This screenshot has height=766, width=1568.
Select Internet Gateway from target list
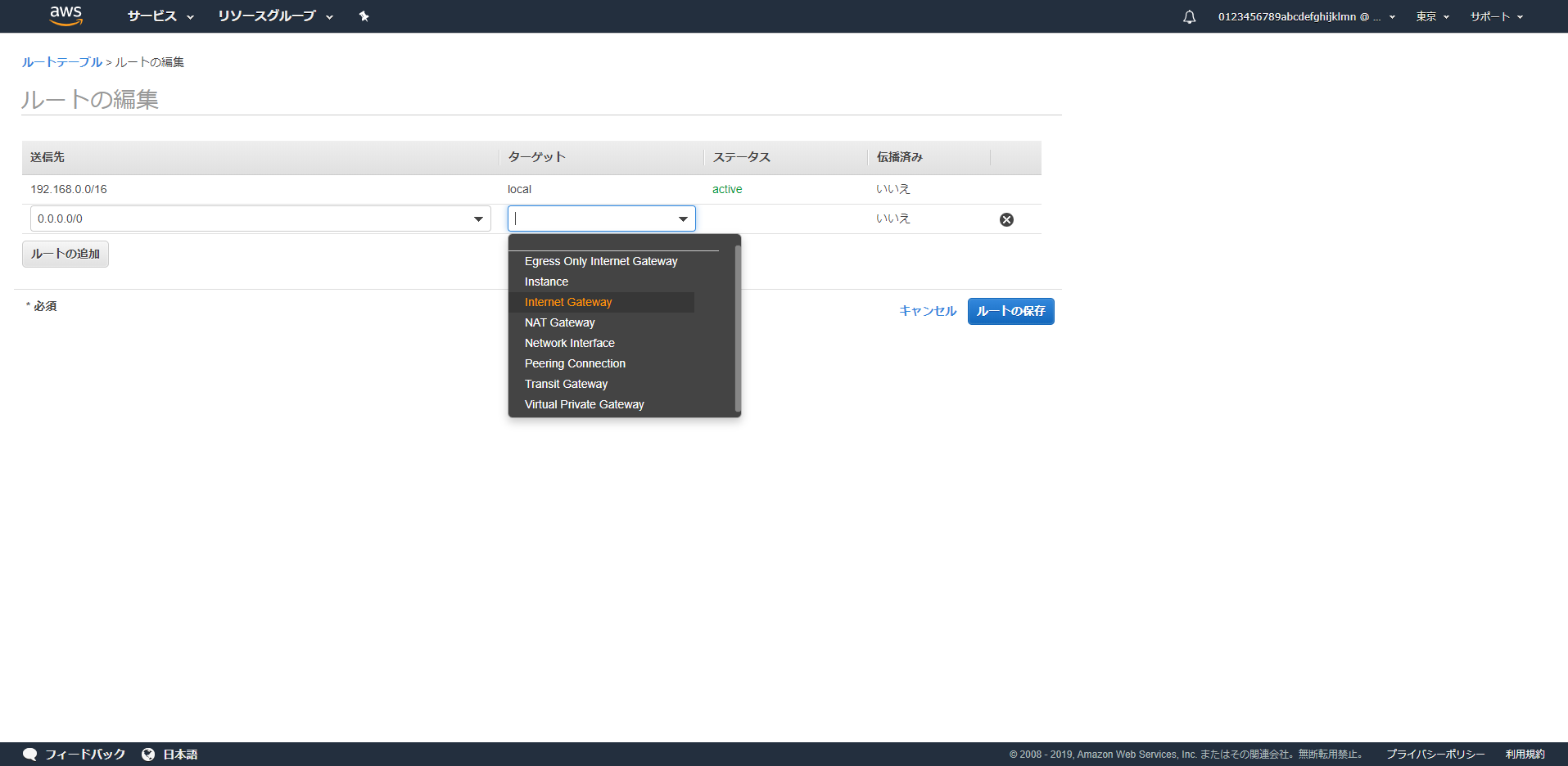tap(568, 302)
